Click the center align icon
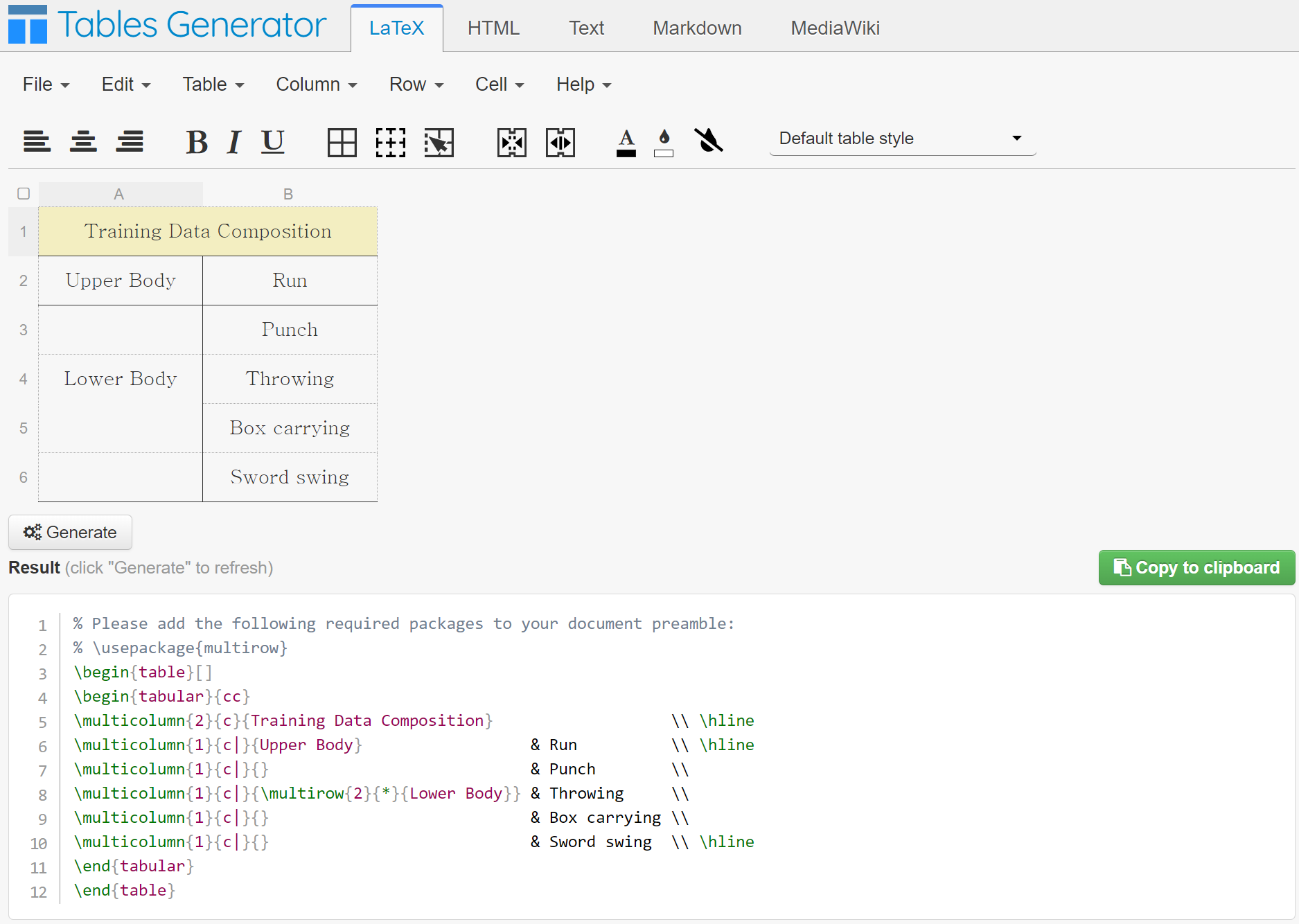This screenshot has height=924, width=1299. (83, 141)
